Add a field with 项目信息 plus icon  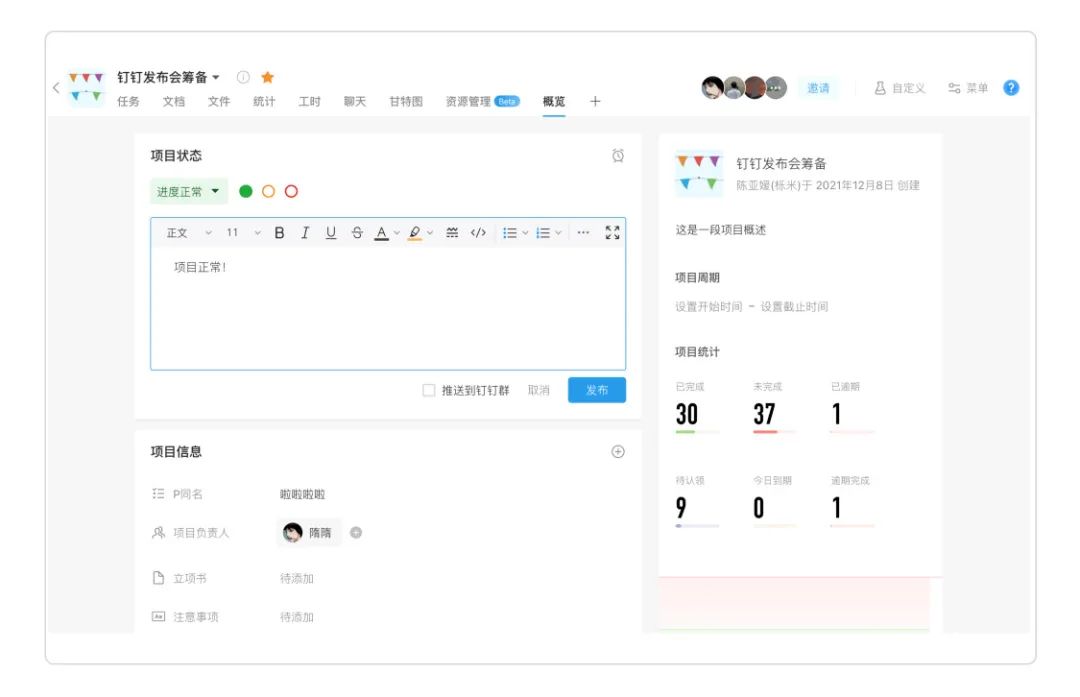click(618, 452)
